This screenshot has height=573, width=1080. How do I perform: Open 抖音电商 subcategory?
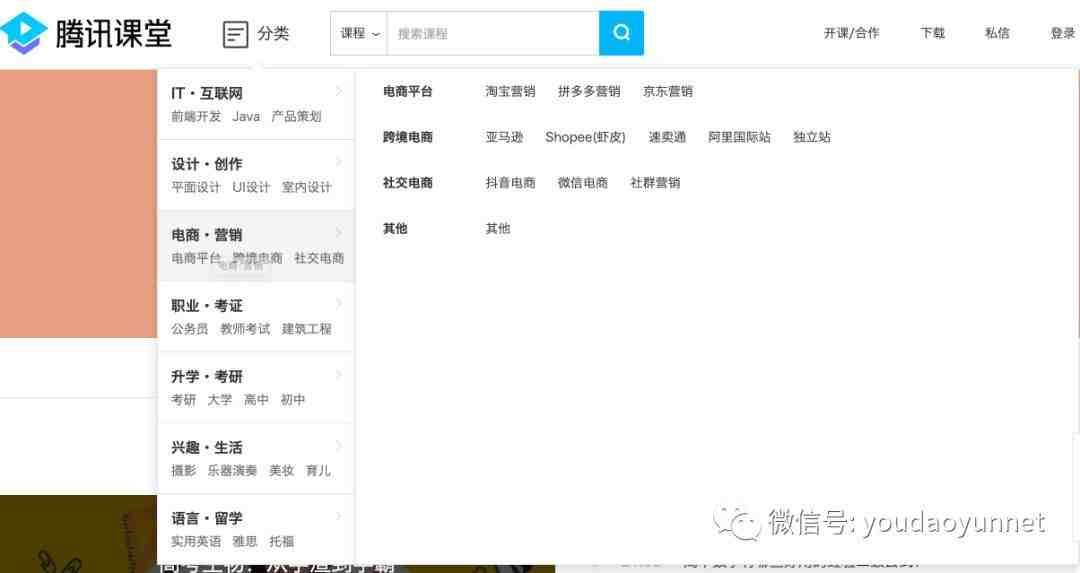click(510, 183)
